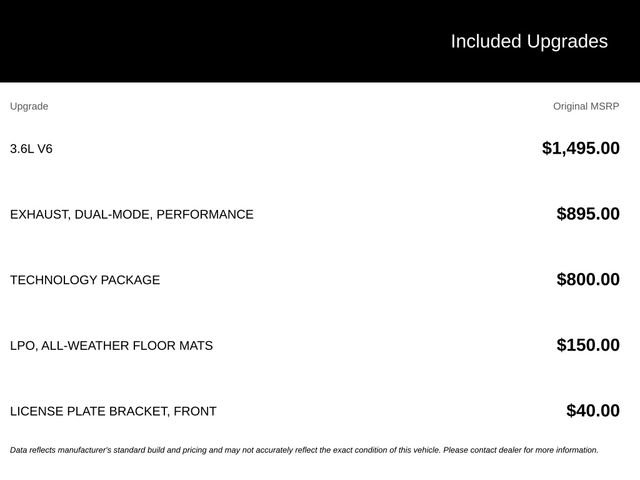
Task: Click the word PERFORMANCE in exhaust row
Action: [205, 214]
